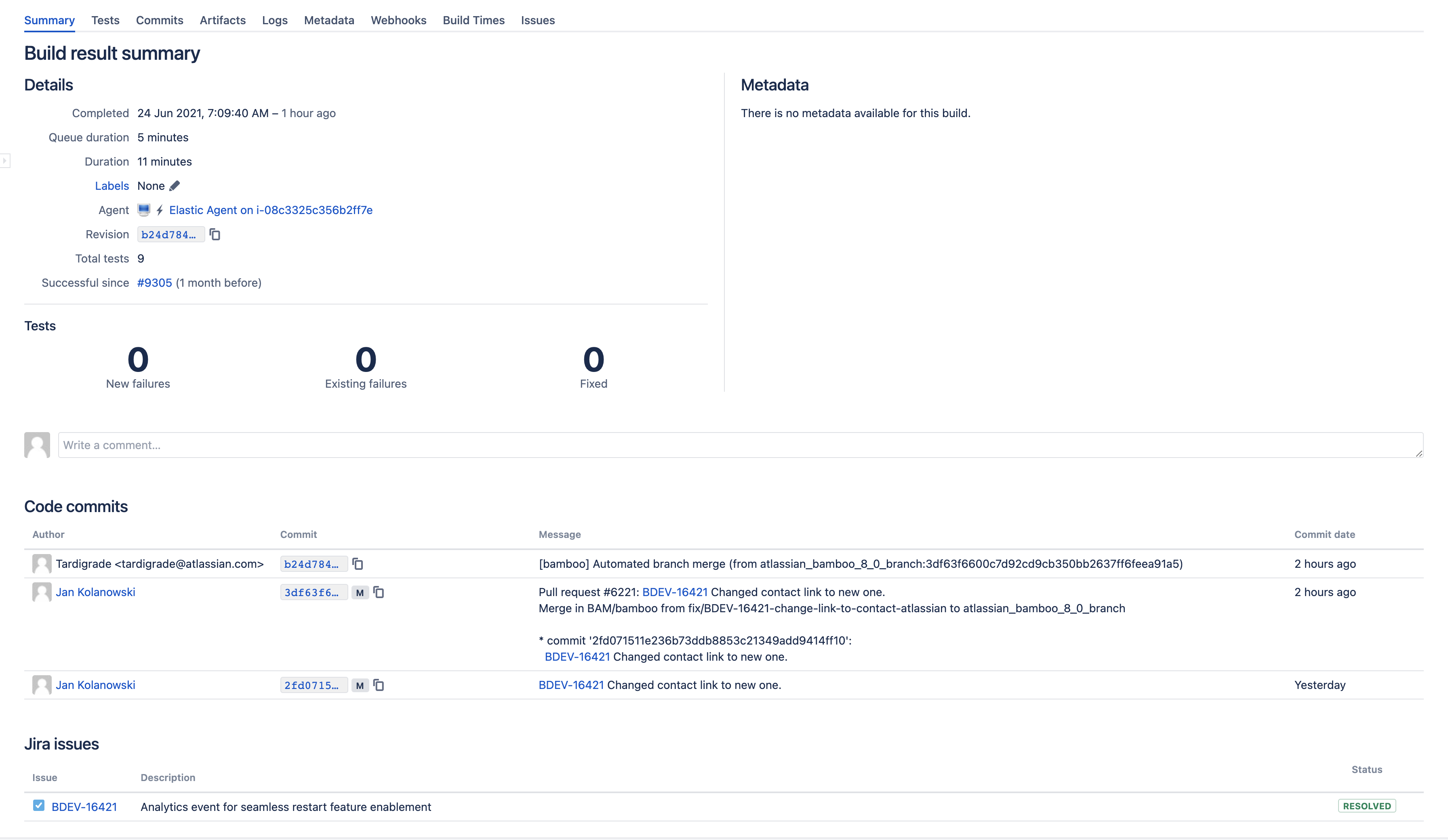Open the Metadata tab
Viewport: 1448px width, 840px height.
click(329, 20)
